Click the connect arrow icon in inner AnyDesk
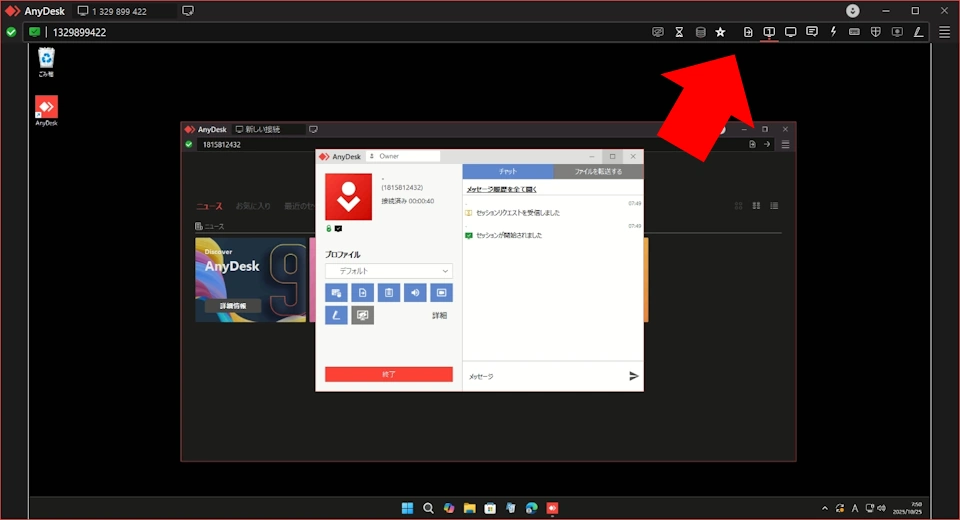960x520 pixels. click(x=767, y=145)
